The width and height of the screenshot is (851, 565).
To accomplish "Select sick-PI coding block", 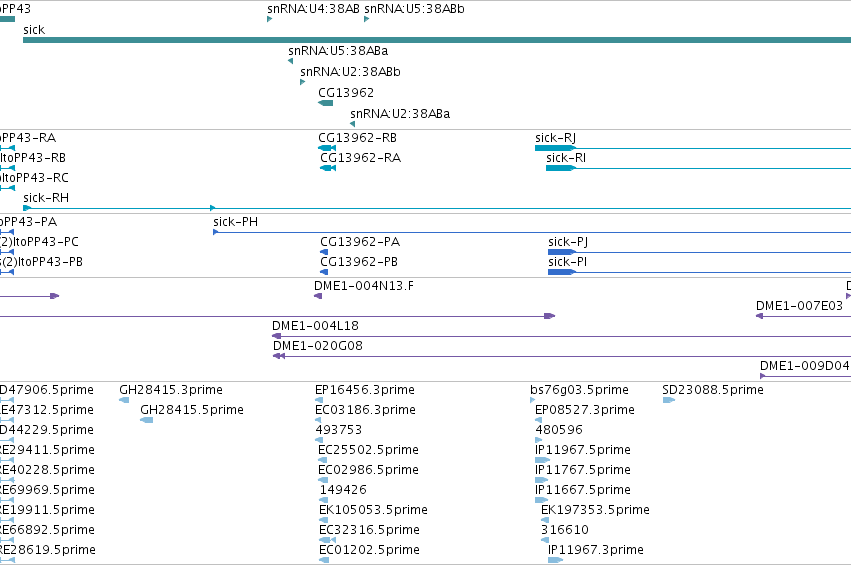I will coord(561,272).
